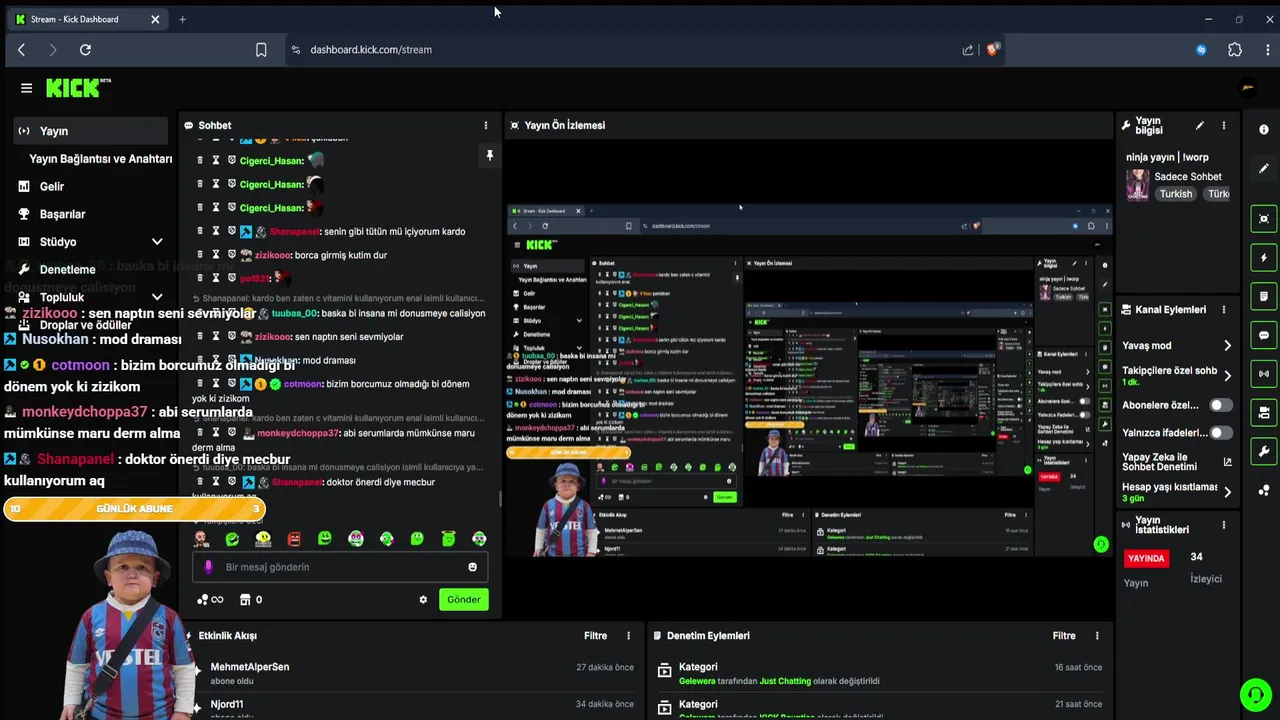
Task: Toggle Abonelere özel switch
Action: (x=1221, y=405)
